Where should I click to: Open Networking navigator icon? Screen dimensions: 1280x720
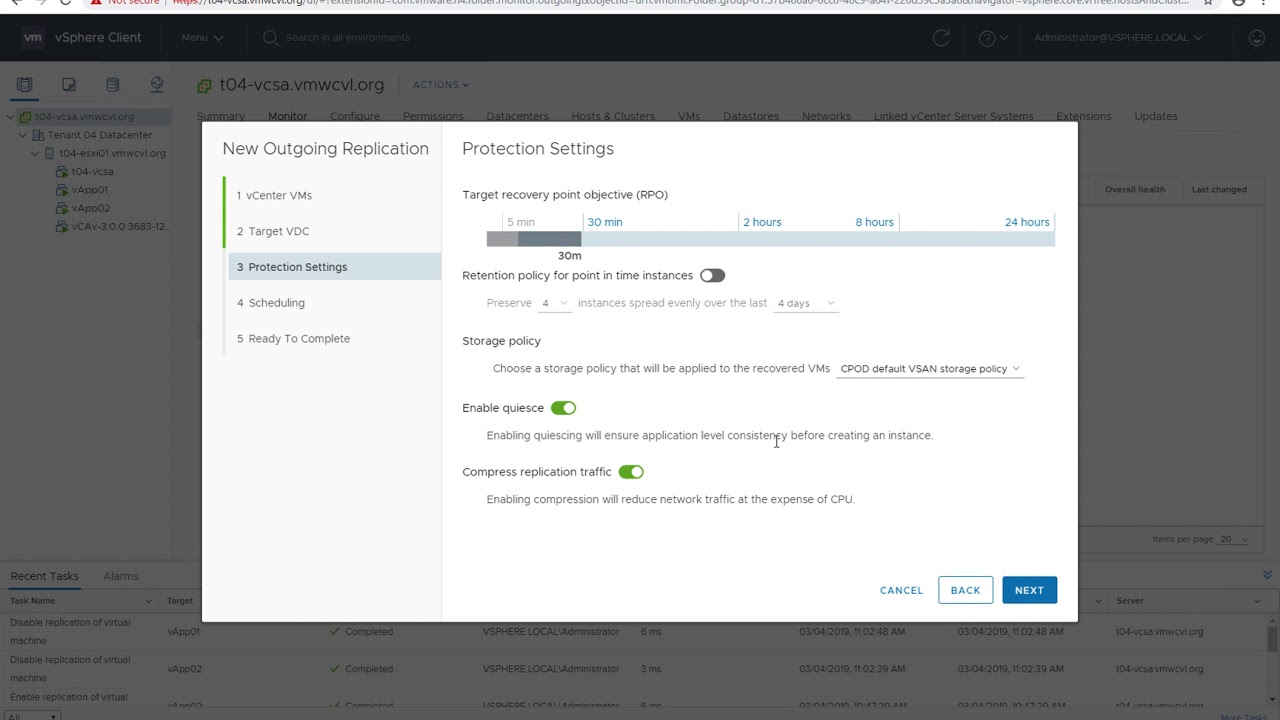(x=157, y=85)
